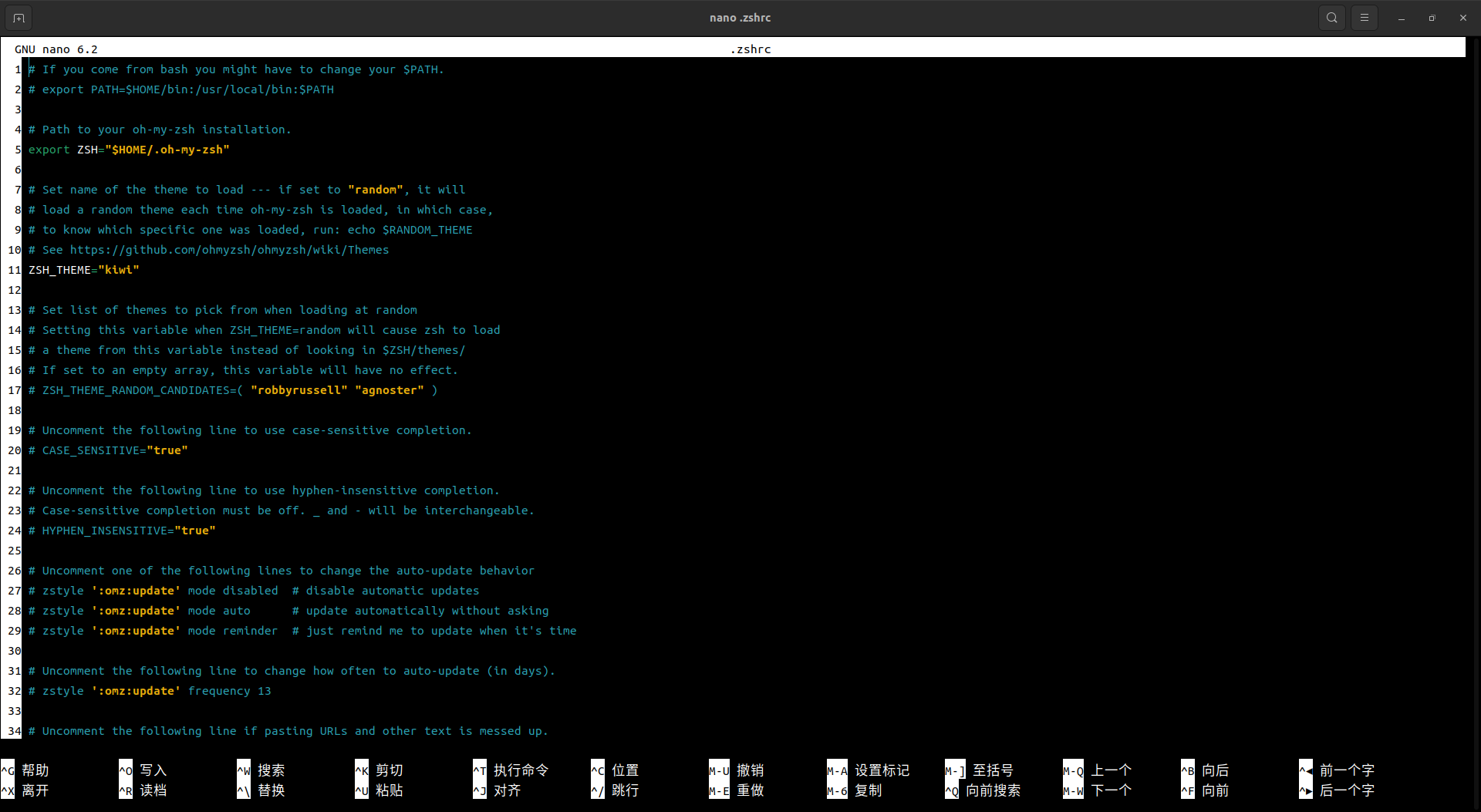Click the 前一个字 previous word shortcut
The image size is (1481, 812).
[1338, 770]
